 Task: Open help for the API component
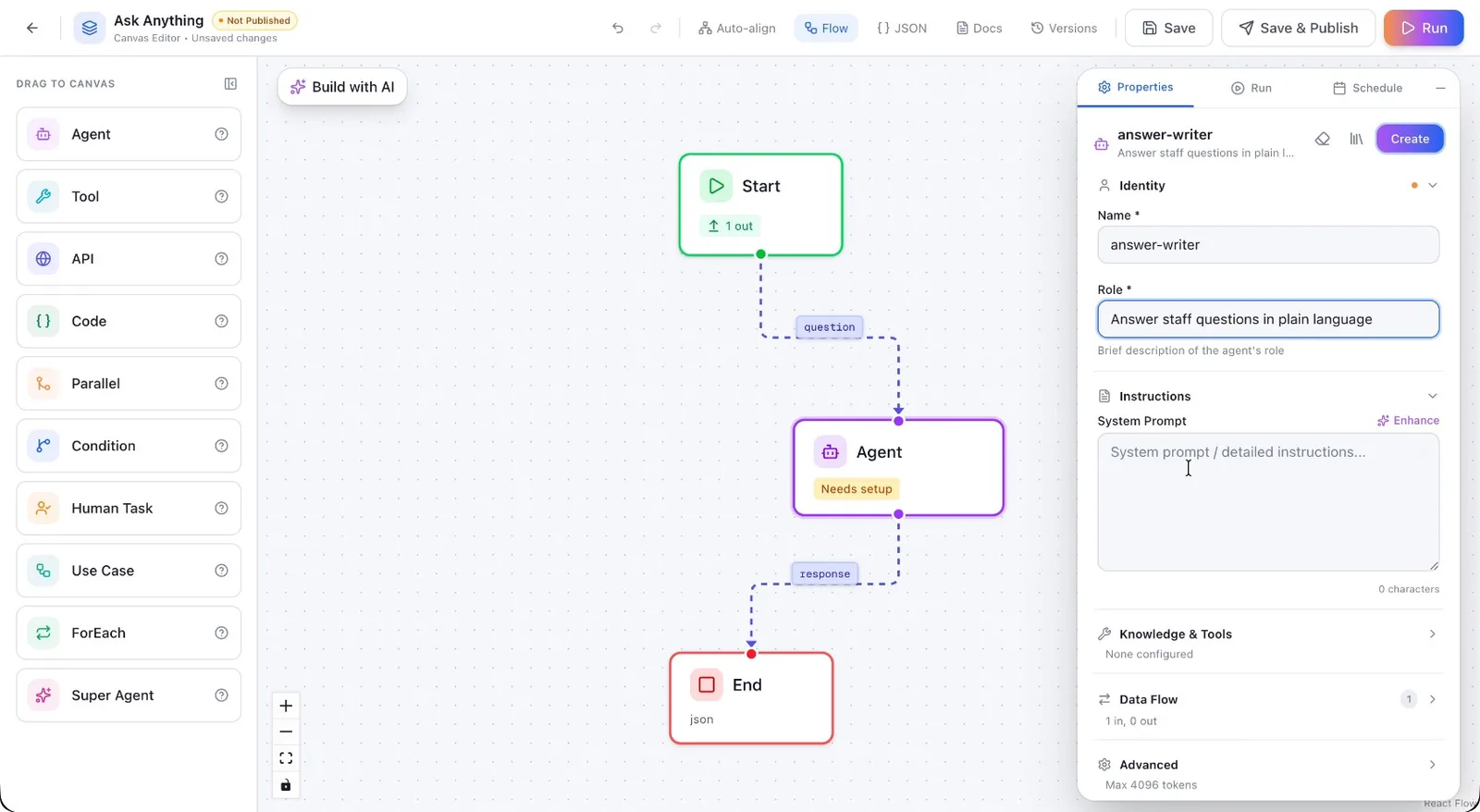coord(221,259)
